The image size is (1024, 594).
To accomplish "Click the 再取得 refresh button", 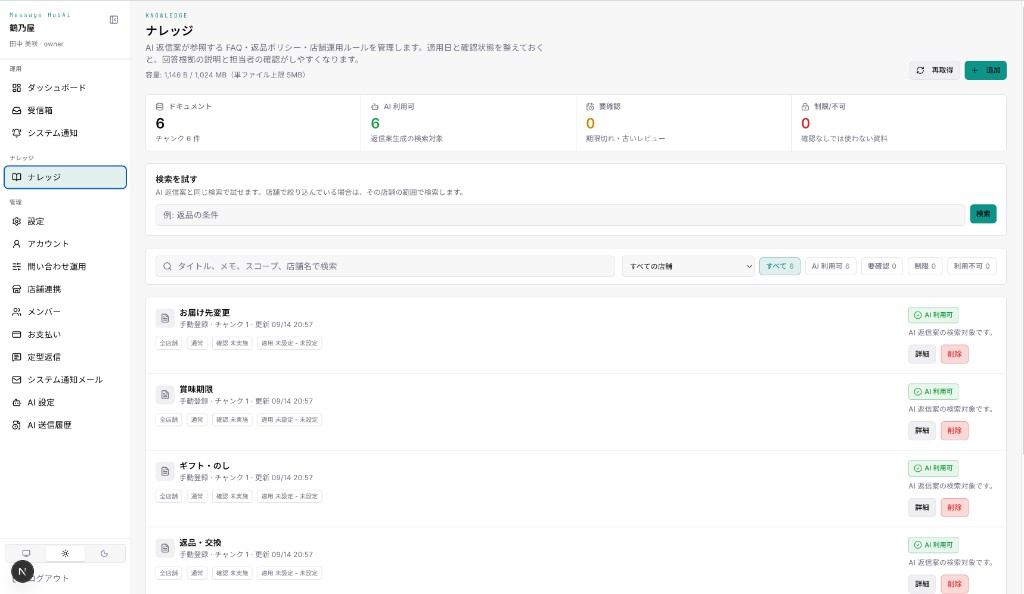I will [935, 70].
